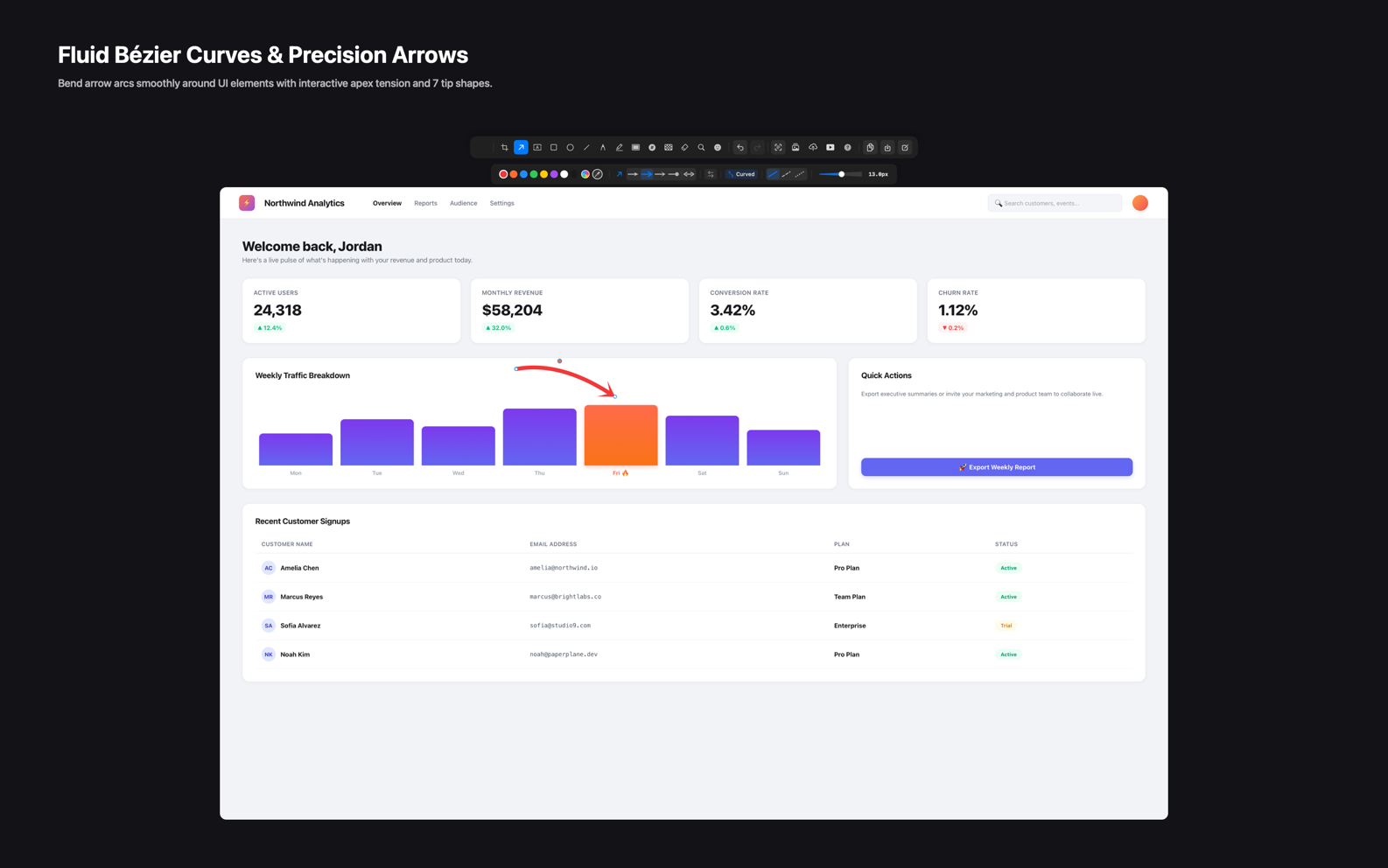Choose the dot-ended arrow tip style

pos(674,174)
